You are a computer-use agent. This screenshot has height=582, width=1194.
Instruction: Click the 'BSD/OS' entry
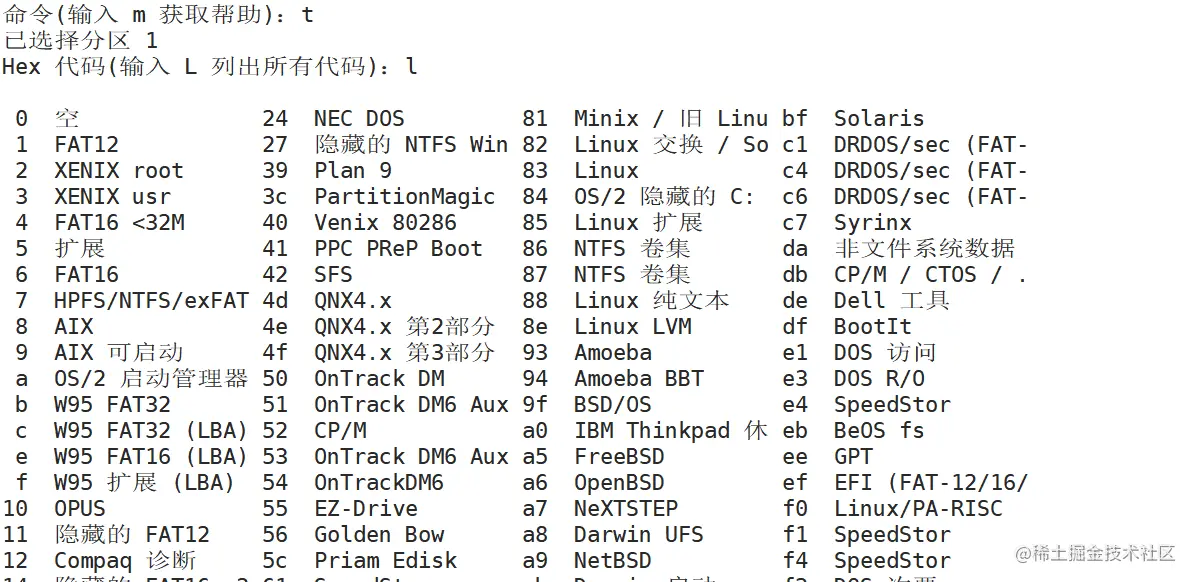pyautogui.click(x=612, y=405)
